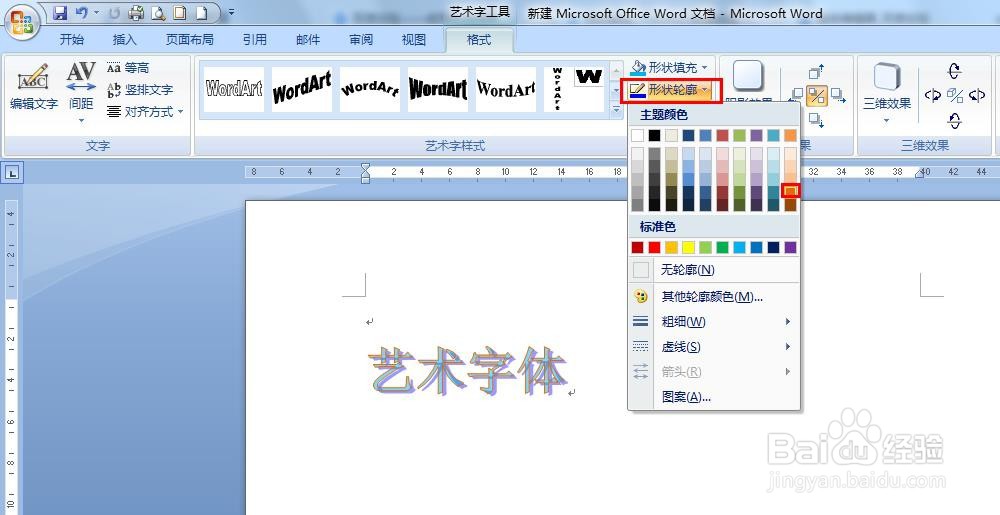
Task: Select the green theme color swatch
Action: coord(740,135)
